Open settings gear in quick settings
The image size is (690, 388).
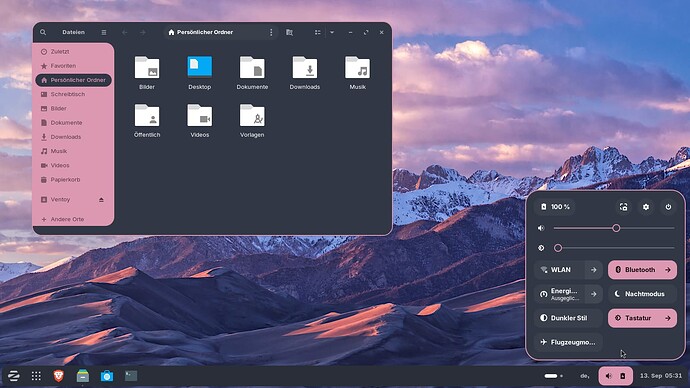coord(646,207)
